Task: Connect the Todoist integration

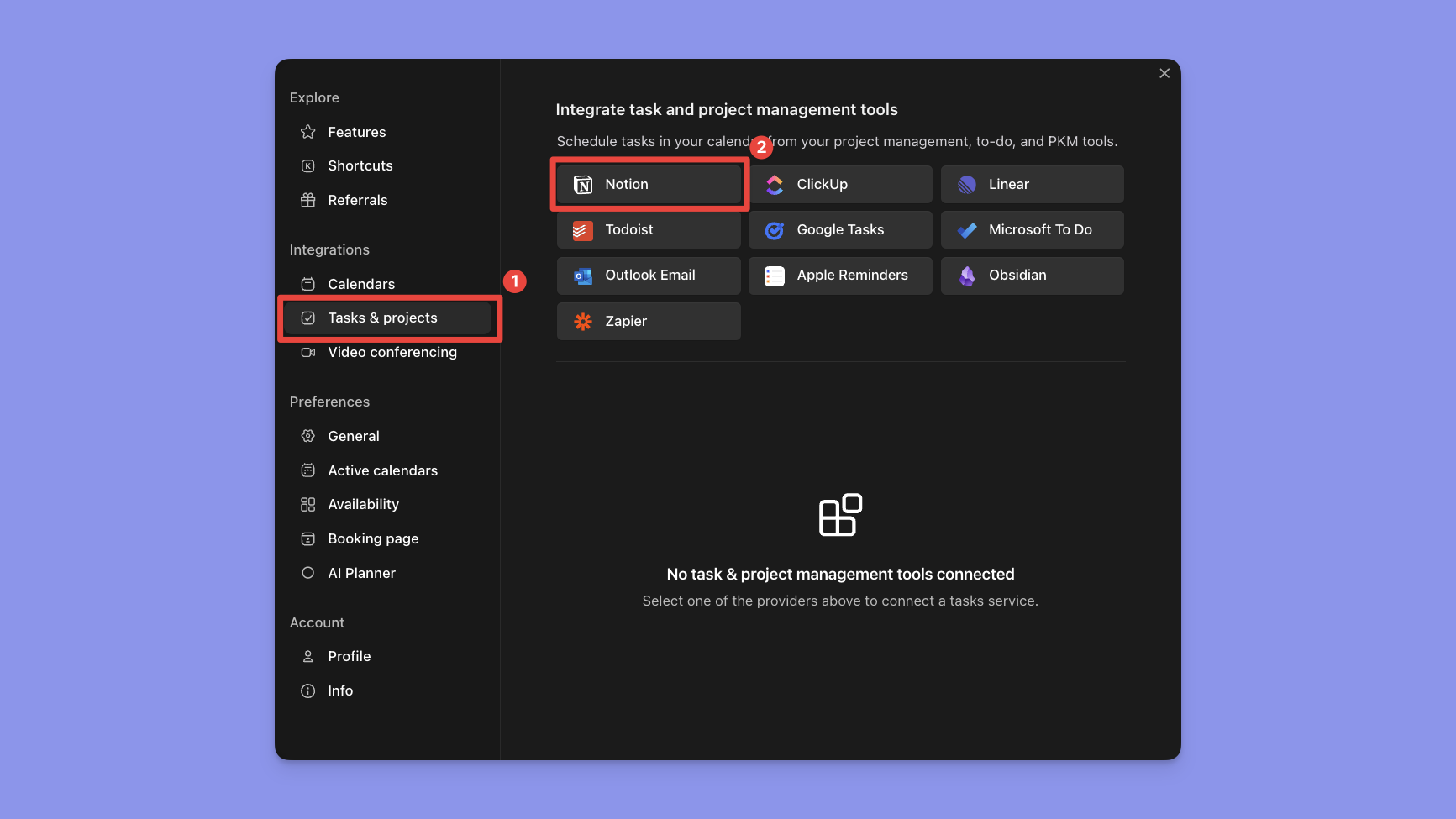Action: point(649,230)
